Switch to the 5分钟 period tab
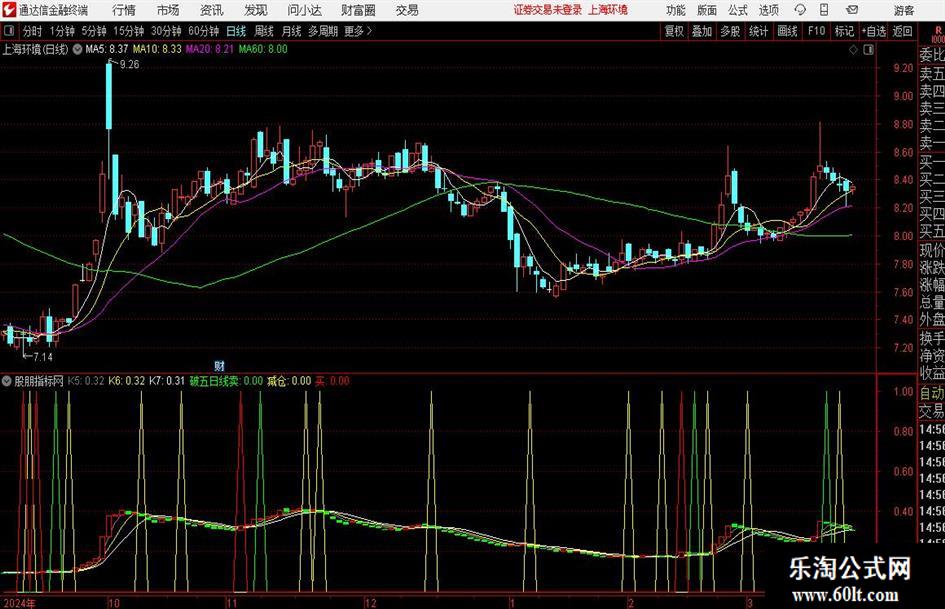Image resolution: width=945 pixels, height=609 pixels. [x=94, y=31]
